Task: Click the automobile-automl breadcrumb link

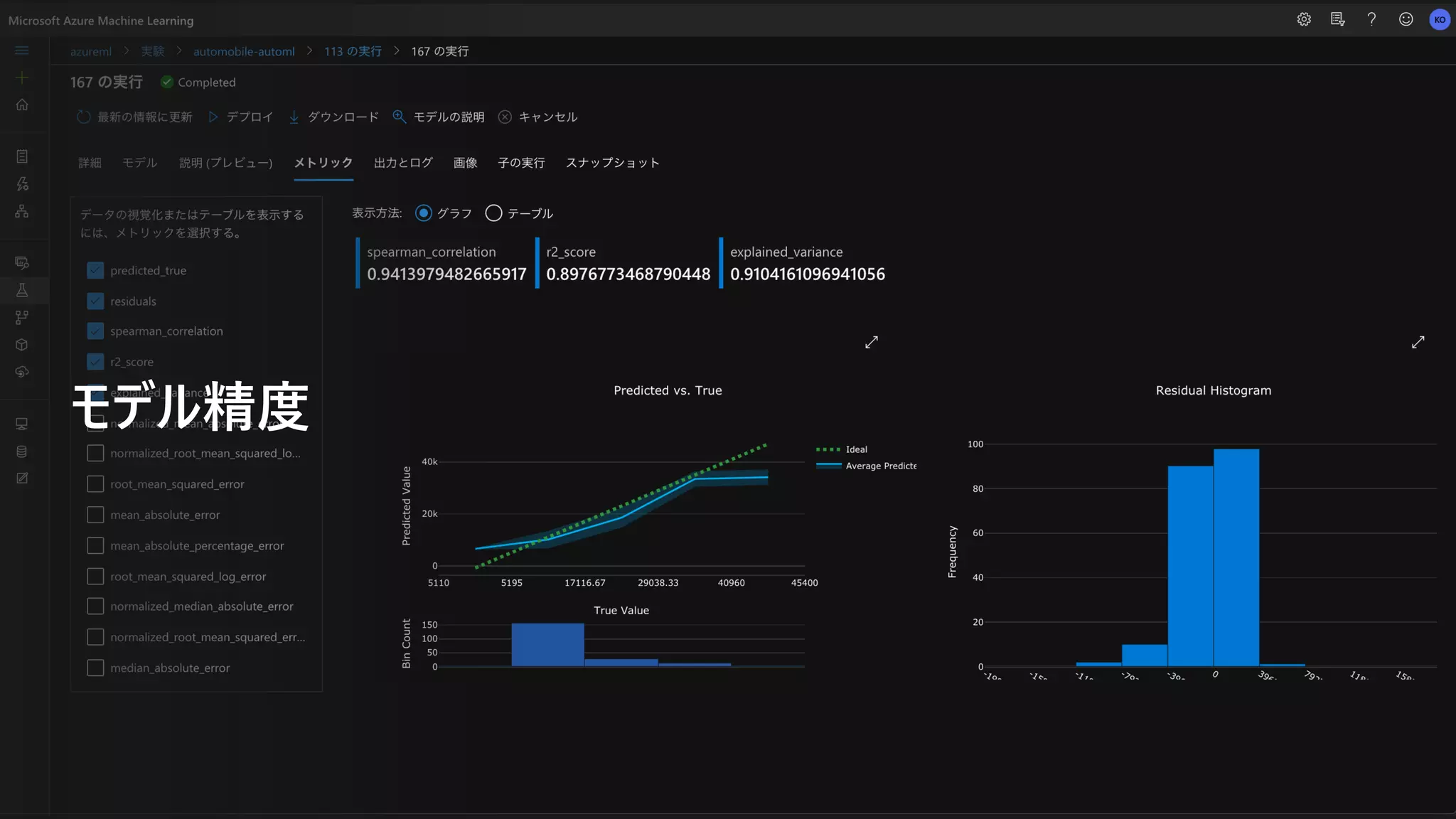Action: pos(244,52)
